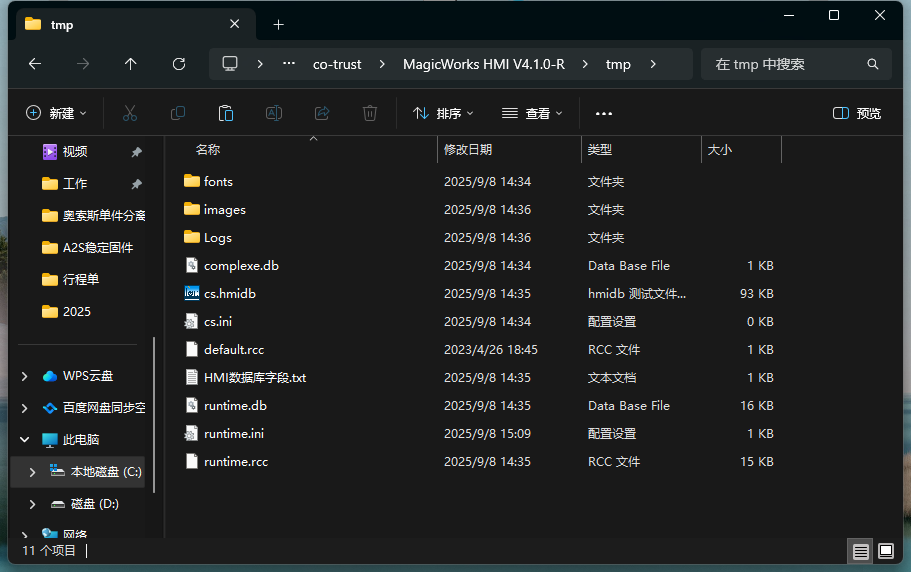This screenshot has width=911, height=572.
Task: Unpin 工作 from quick access
Action: (137, 184)
